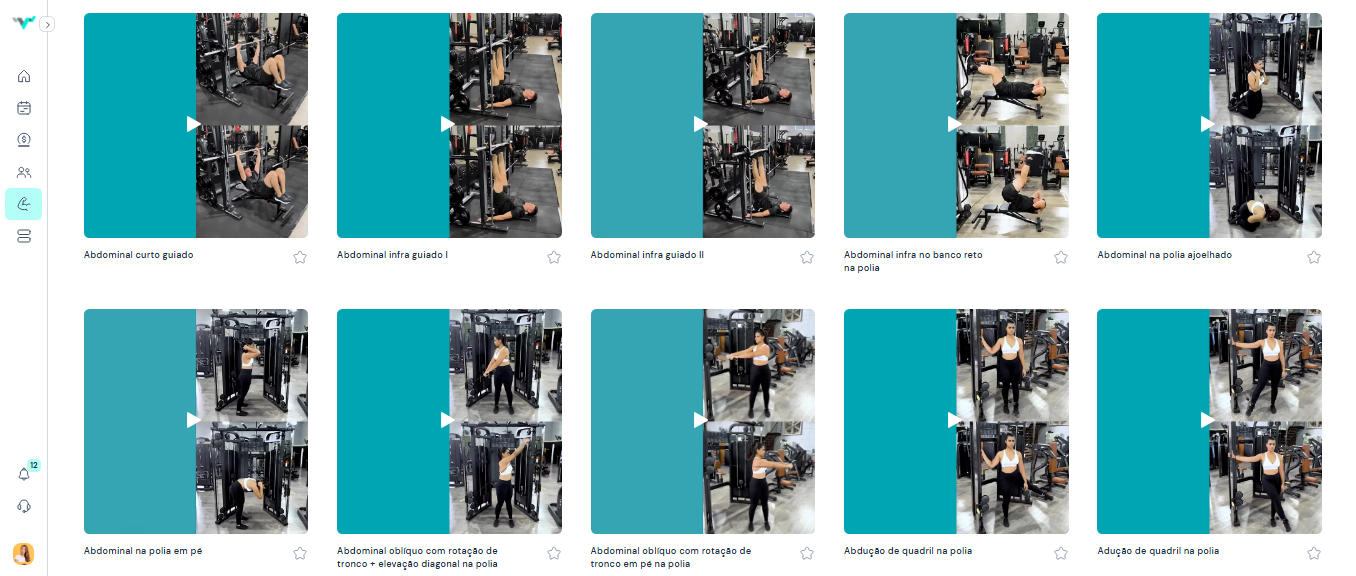Open the stacked bars icon in sidebar

coord(24,236)
